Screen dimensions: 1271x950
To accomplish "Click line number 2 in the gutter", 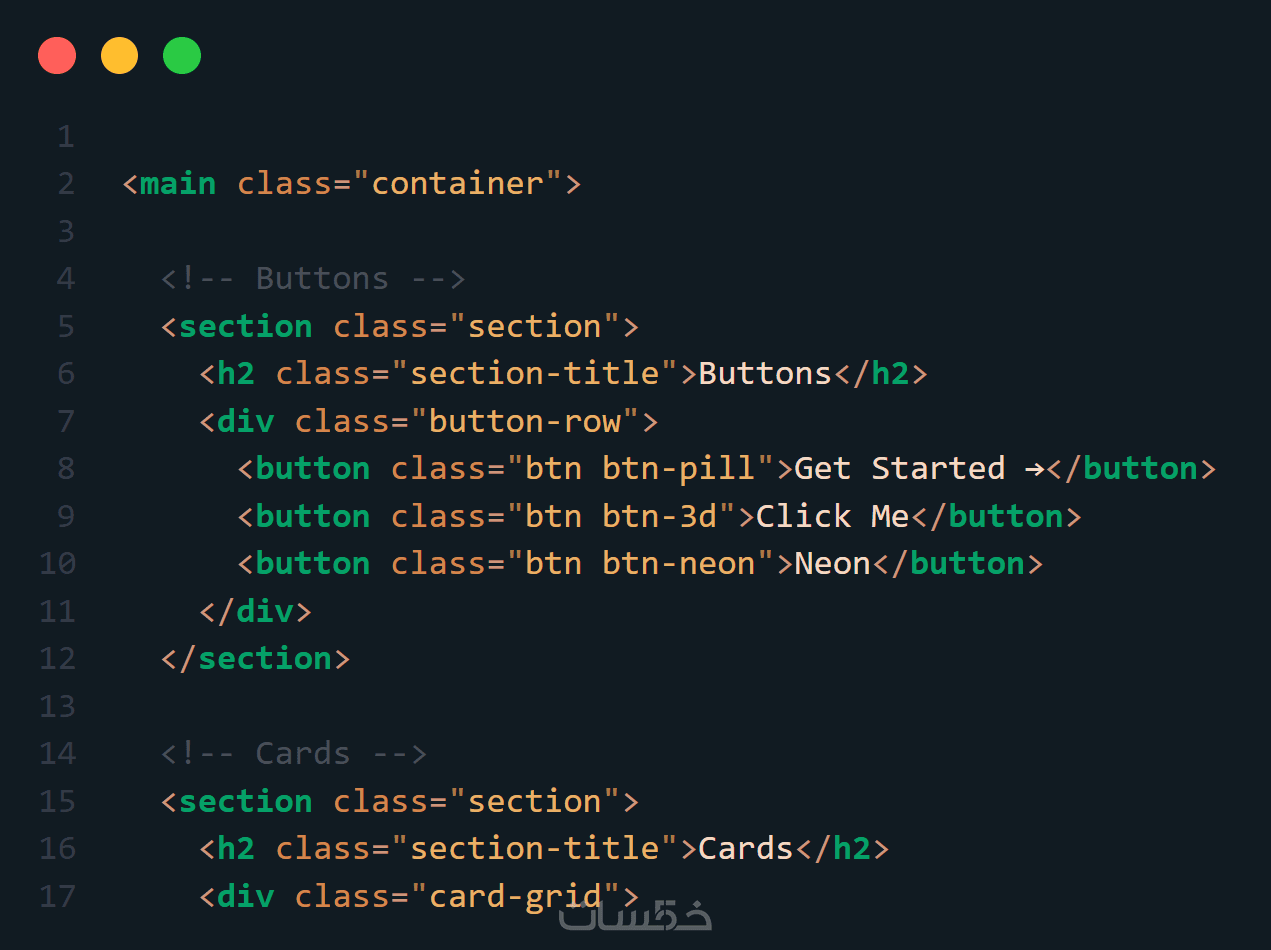I will click(66, 184).
